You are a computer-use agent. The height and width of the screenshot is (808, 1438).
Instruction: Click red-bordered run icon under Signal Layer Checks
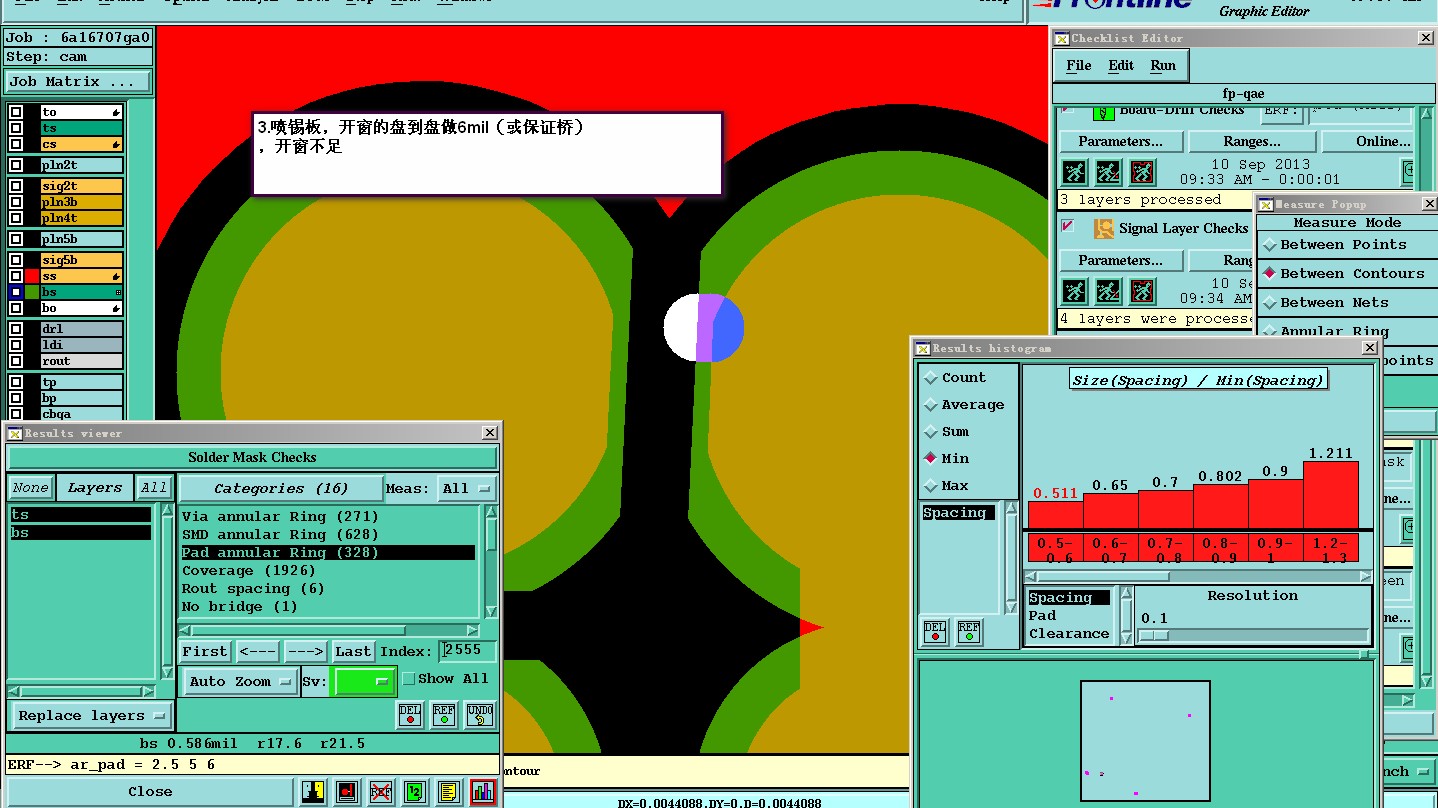point(1142,291)
